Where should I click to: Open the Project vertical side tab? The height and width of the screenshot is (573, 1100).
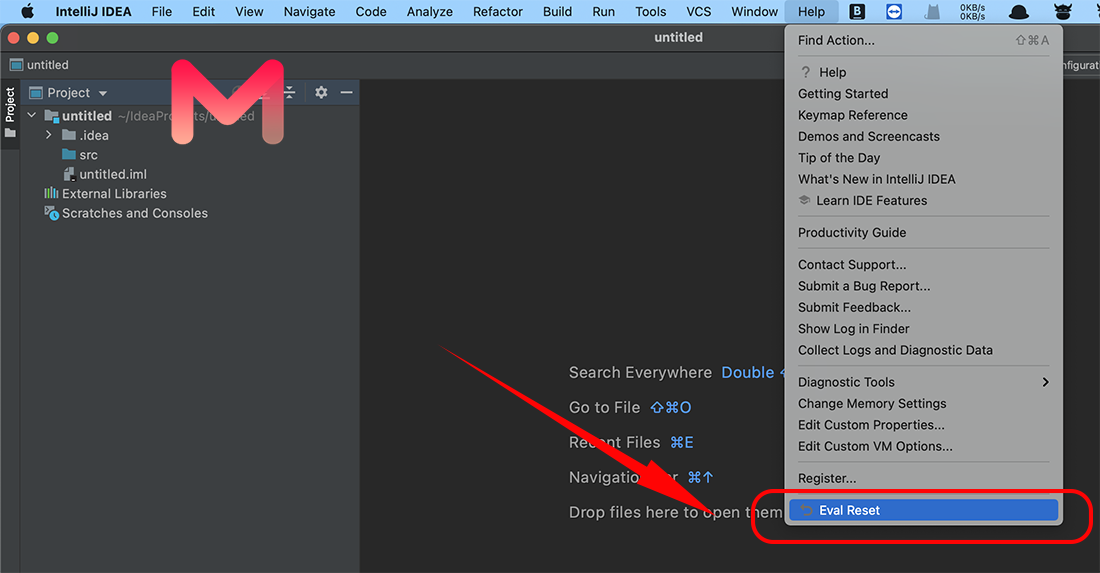coord(10,112)
